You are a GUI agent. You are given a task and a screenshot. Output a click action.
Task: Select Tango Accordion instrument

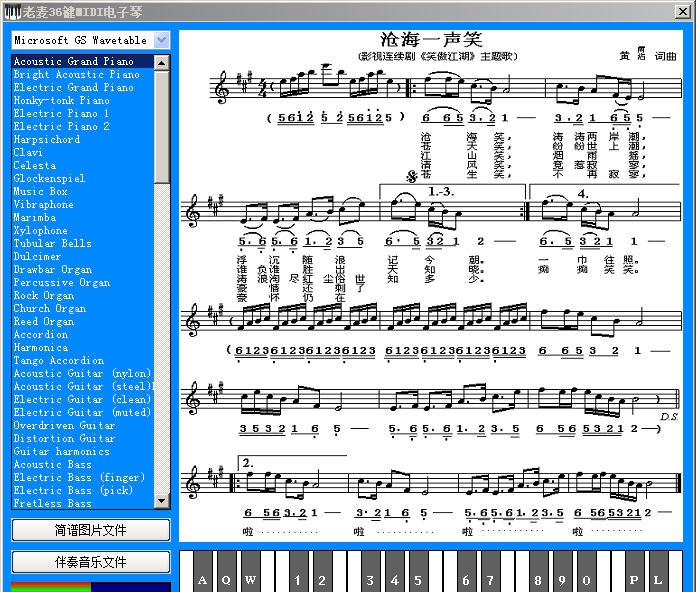pyautogui.click(x=83, y=360)
